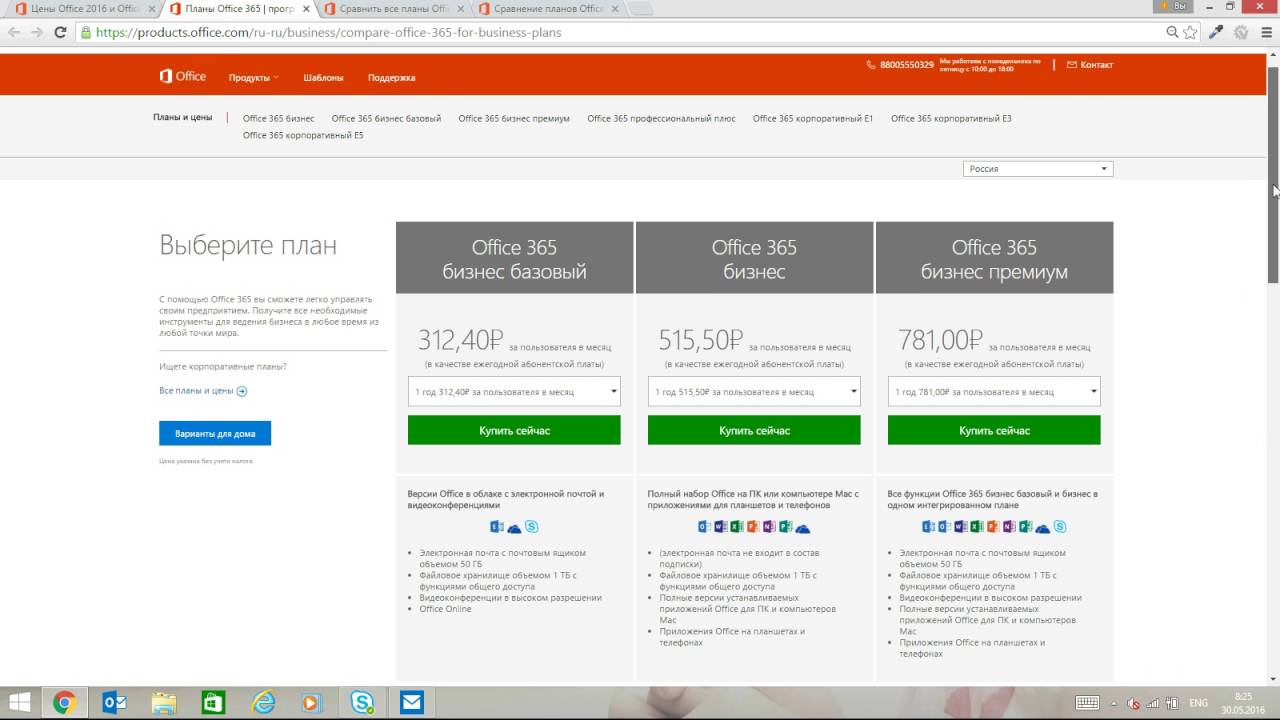1280x720 pixels.
Task: Click the Выберите план heading
Action: pos(248,246)
